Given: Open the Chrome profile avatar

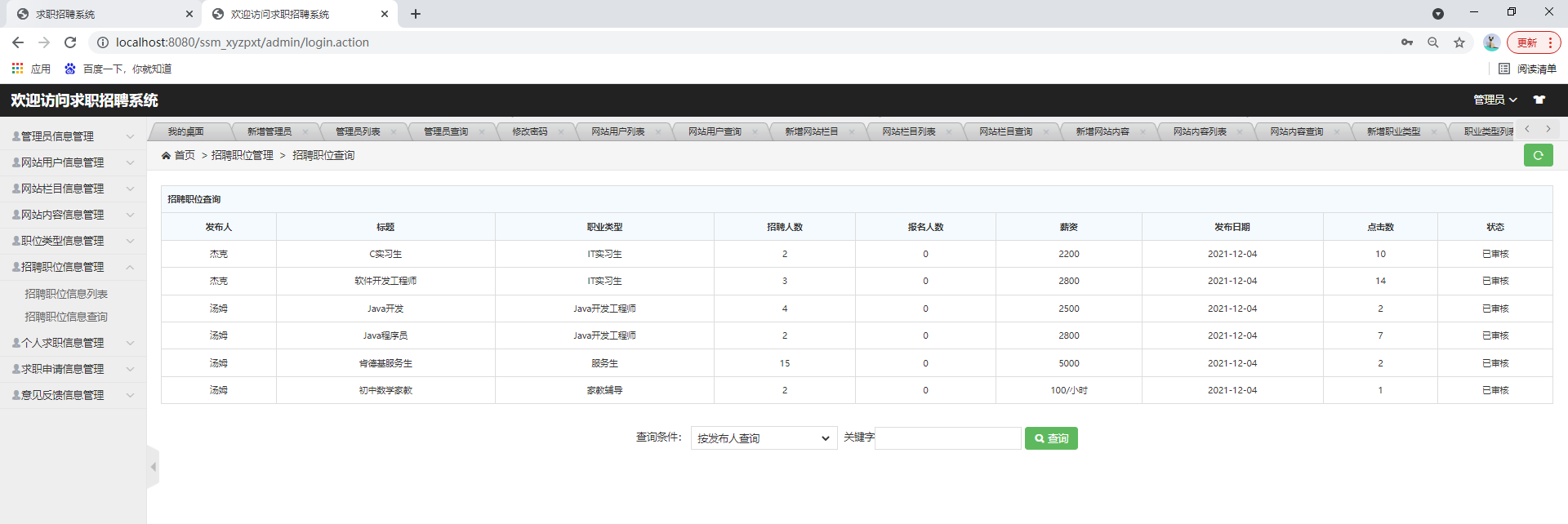Looking at the screenshot, I should (1491, 42).
